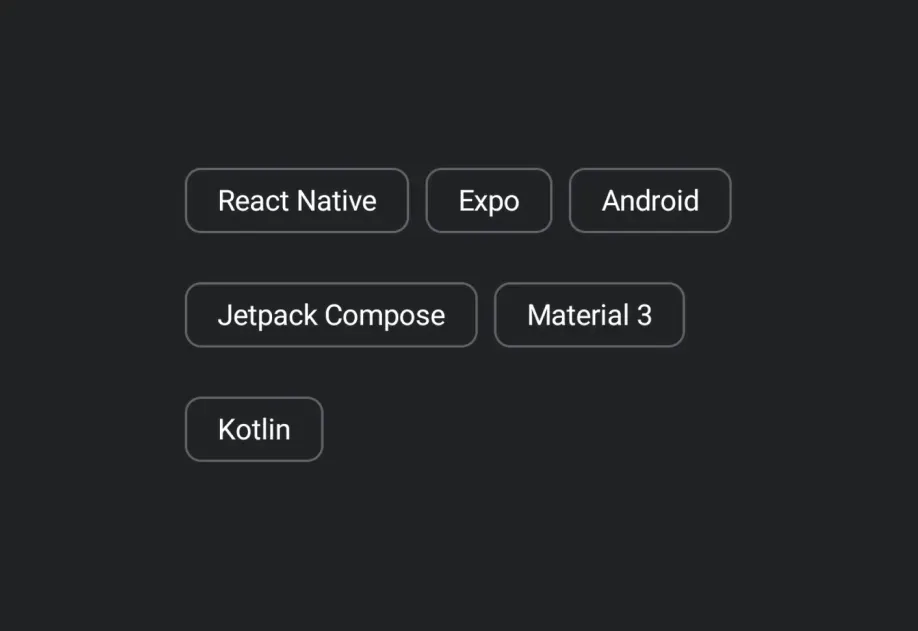Enable the Jetpack Compose tag

coord(331,315)
